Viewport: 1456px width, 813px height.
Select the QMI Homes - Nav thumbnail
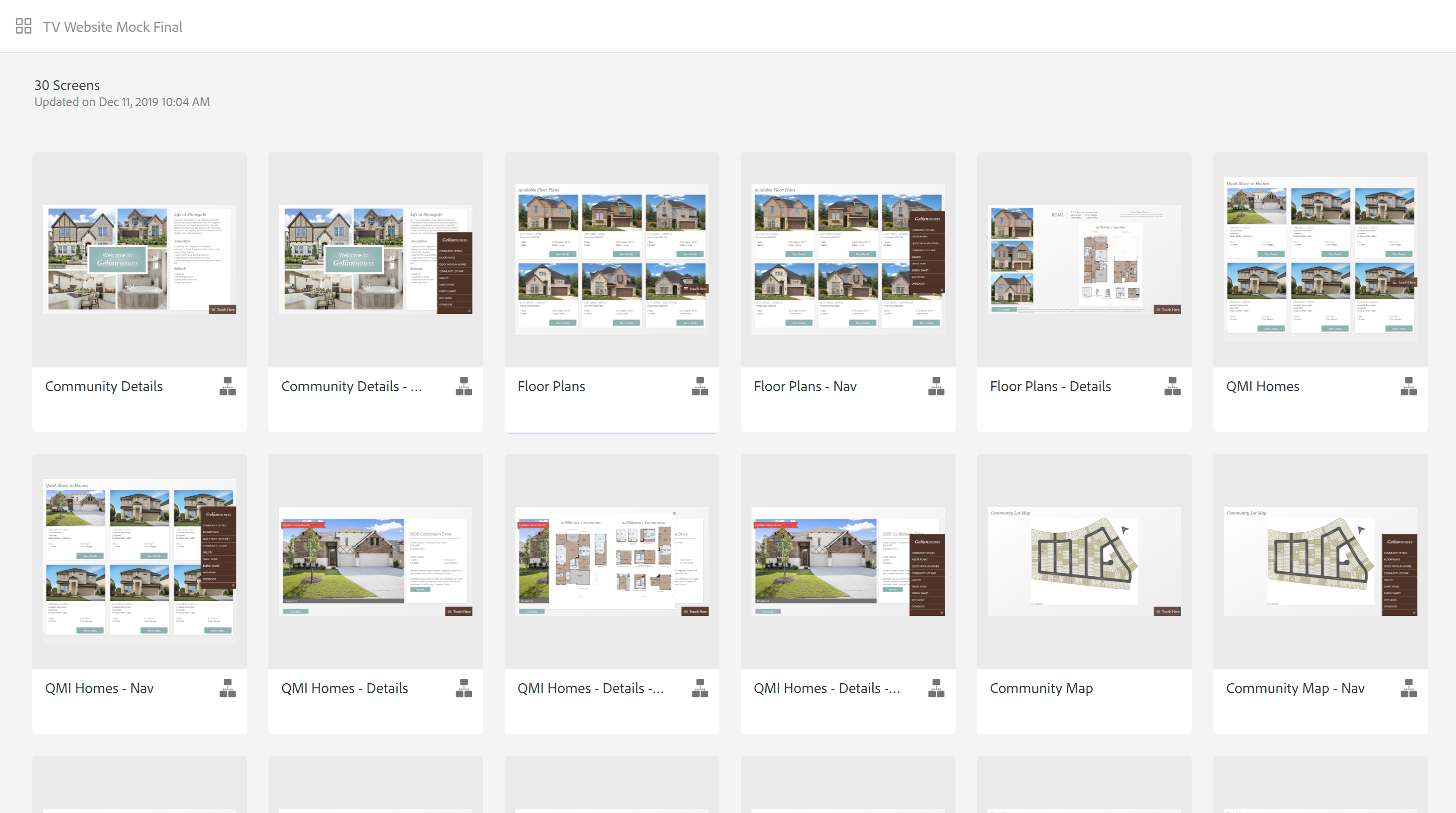coord(139,561)
